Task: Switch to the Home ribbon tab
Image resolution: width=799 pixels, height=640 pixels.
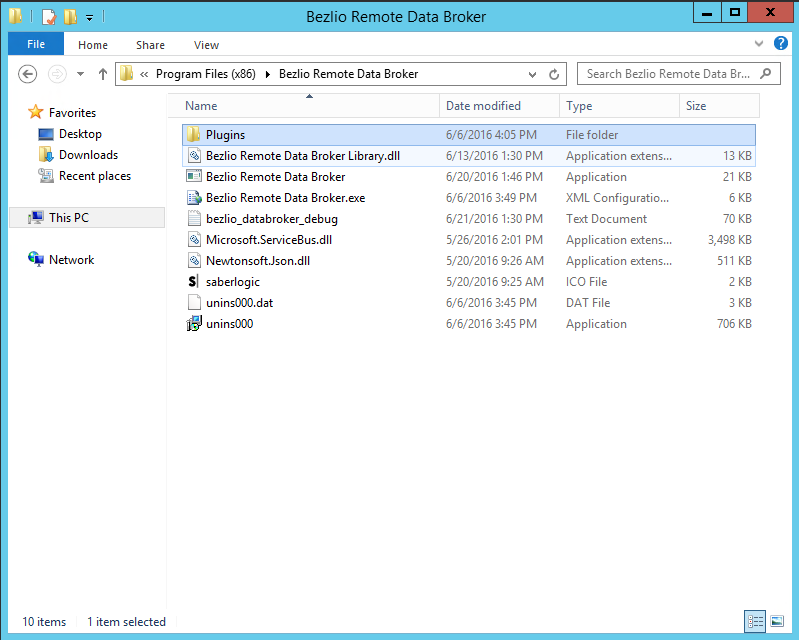Action: pyautogui.click(x=93, y=45)
